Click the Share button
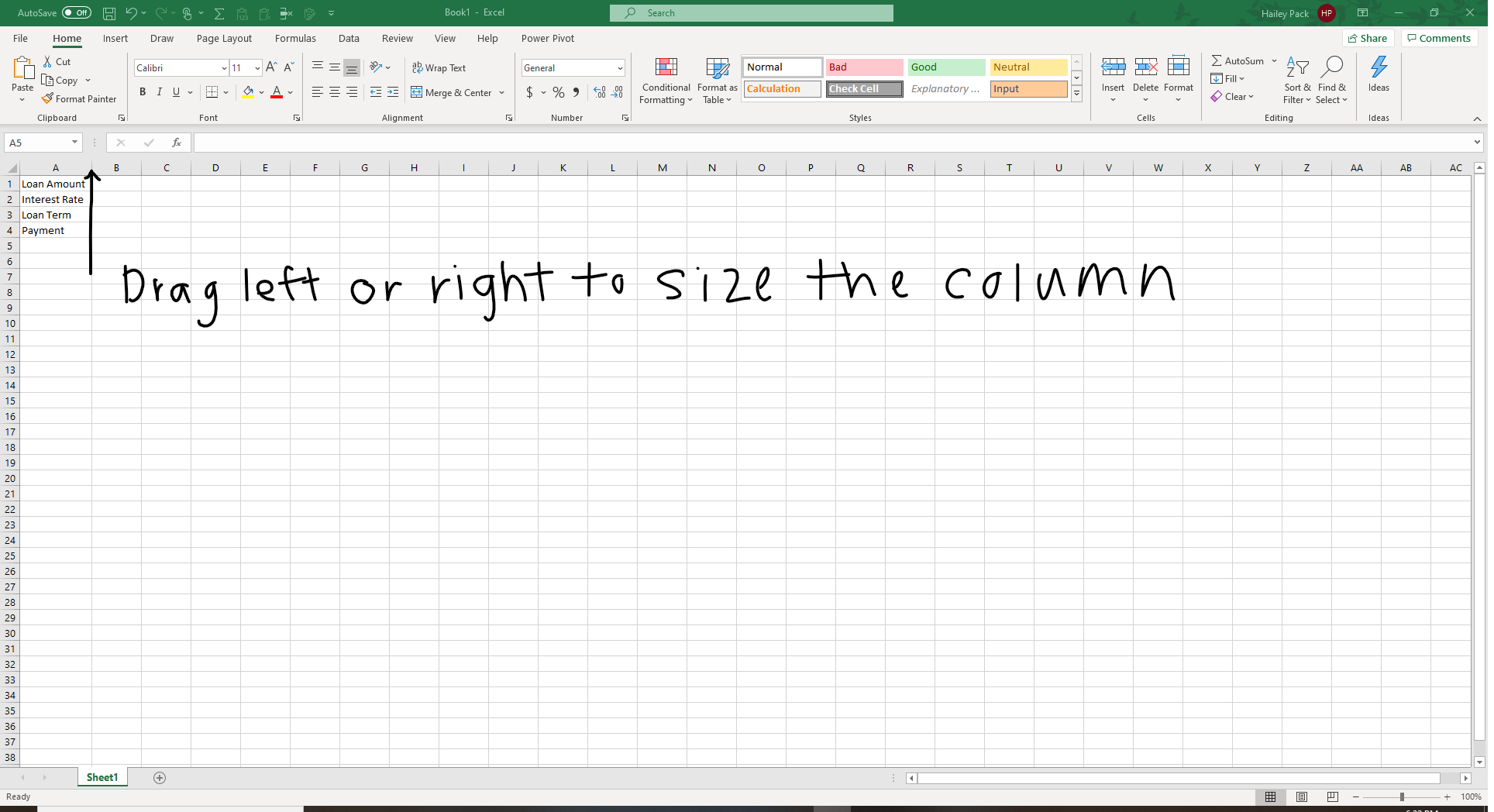This screenshot has width=1494, height=812. click(1368, 38)
